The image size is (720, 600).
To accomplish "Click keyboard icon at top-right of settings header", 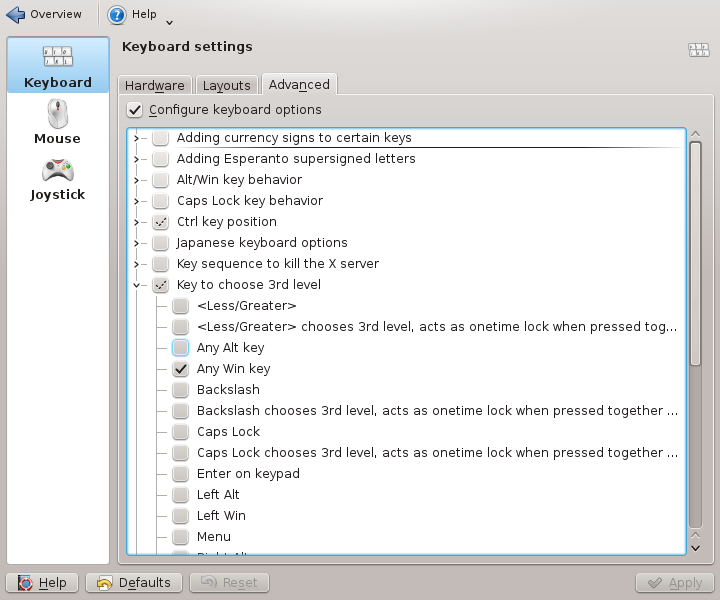I will point(698,50).
